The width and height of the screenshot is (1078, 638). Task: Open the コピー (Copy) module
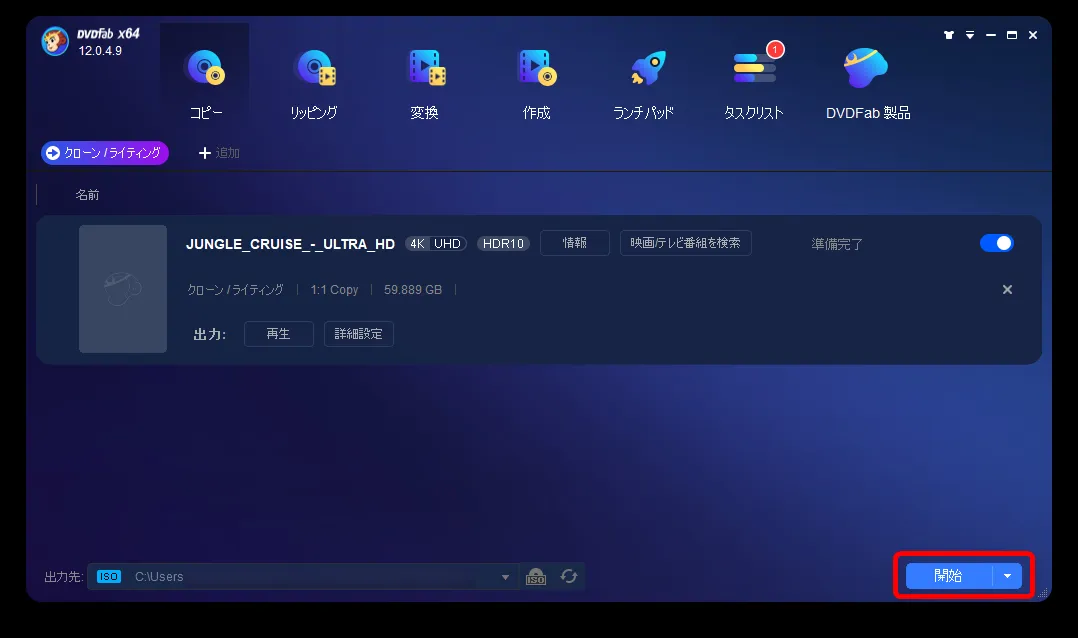click(205, 82)
